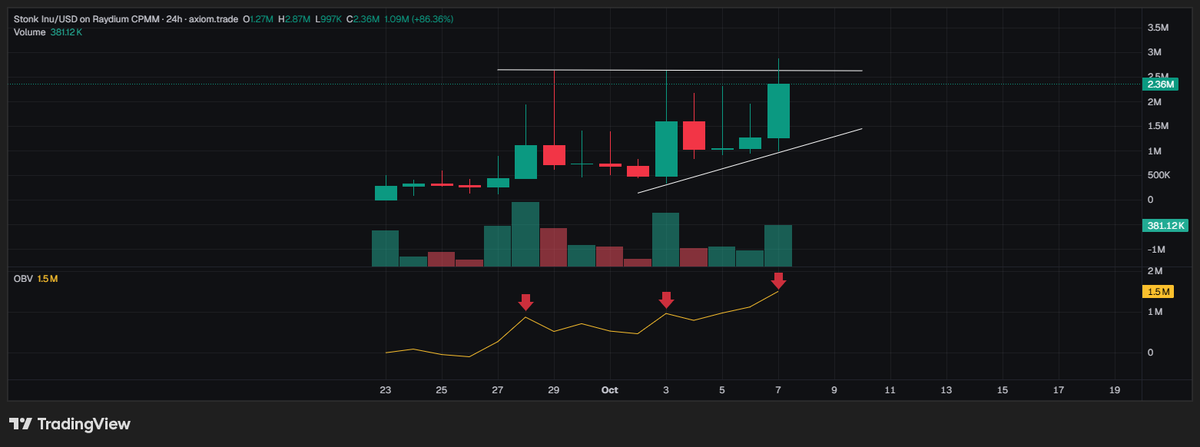Click the 13 date axis label
This screenshot has width=1200, height=447.
click(946, 389)
